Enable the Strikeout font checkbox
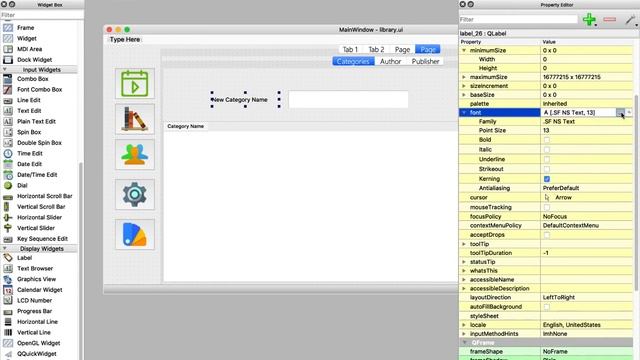Viewport: 640px width, 360px height. click(547, 169)
